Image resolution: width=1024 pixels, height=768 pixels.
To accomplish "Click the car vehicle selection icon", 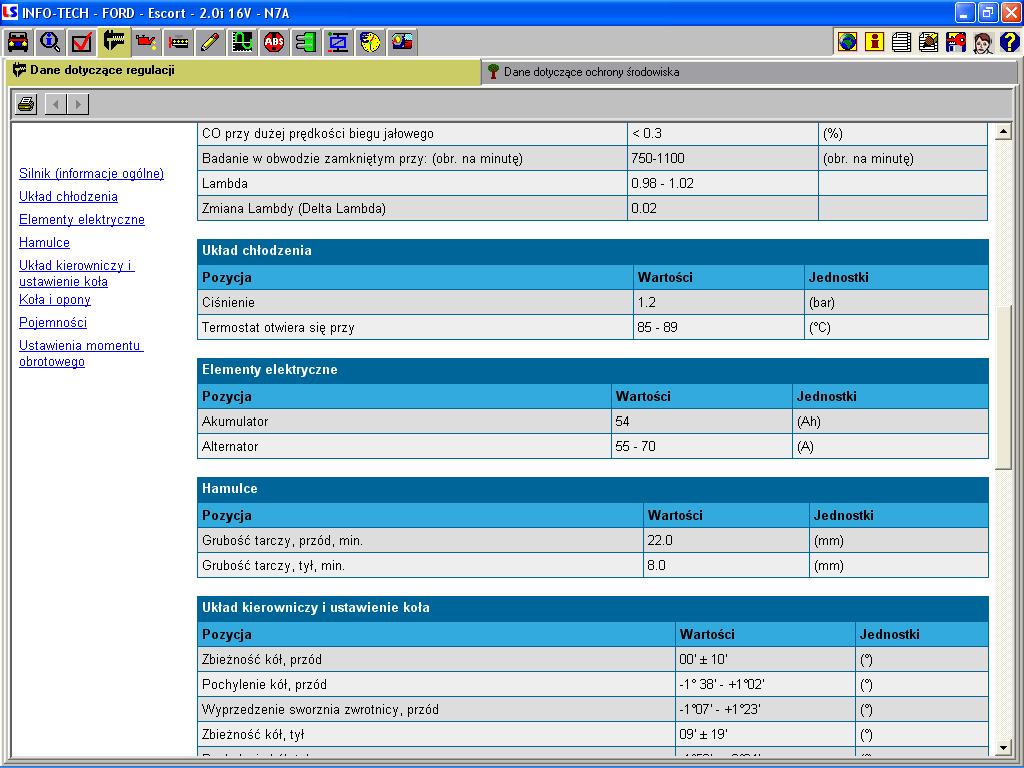I will (x=18, y=42).
